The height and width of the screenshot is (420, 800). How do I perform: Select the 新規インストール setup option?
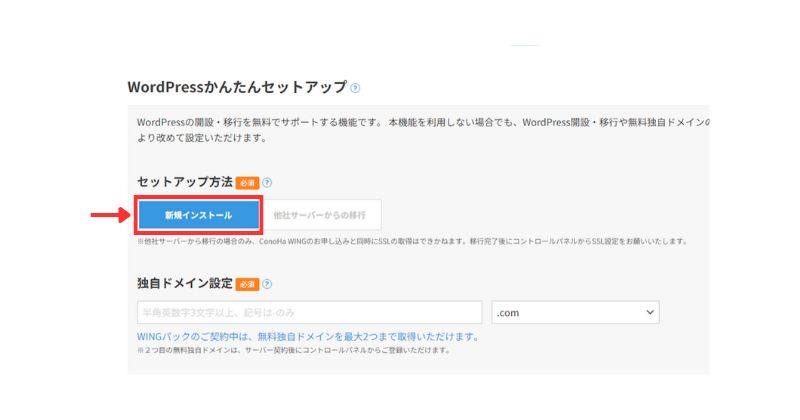click(x=198, y=215)
